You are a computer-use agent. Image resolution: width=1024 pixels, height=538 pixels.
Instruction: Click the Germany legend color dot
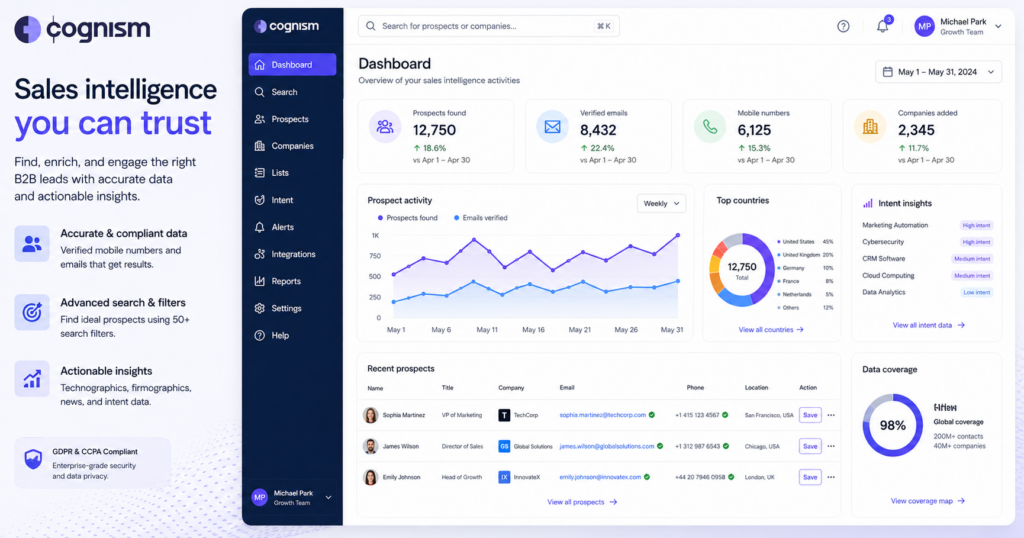tap(779, 268)
